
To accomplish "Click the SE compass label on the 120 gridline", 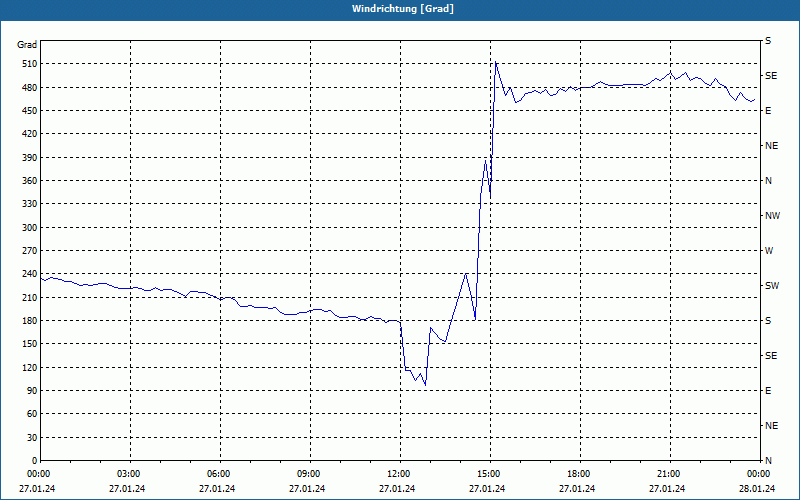I will click(771, 356).
